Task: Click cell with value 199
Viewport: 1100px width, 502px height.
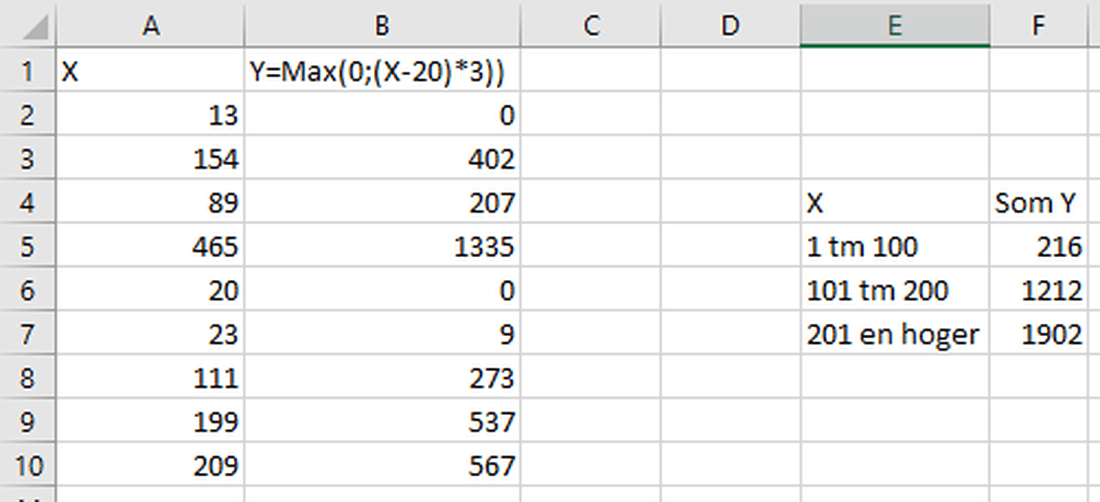Action: click(x=150, y=421)
